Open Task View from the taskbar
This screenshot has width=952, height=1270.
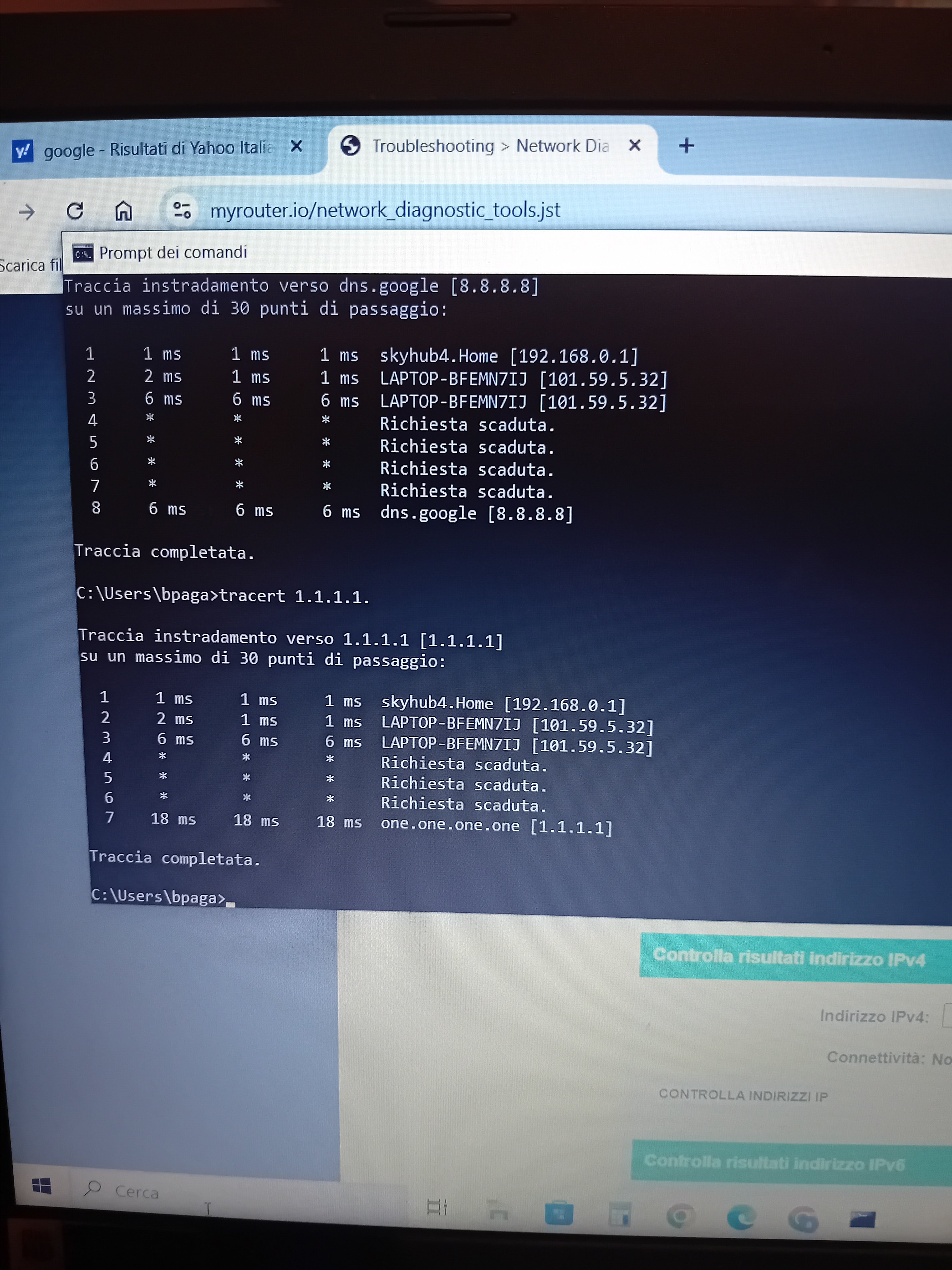pyautogui.click(x=437, y=1207)
